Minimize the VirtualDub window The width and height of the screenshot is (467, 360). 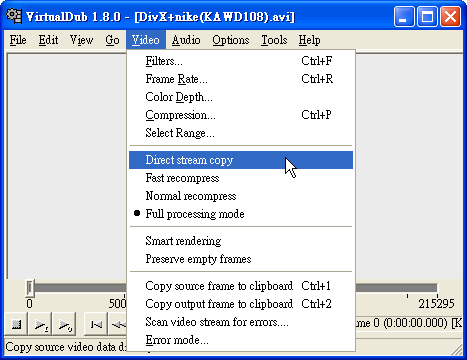pyautogui.click(x=404, y=17)
